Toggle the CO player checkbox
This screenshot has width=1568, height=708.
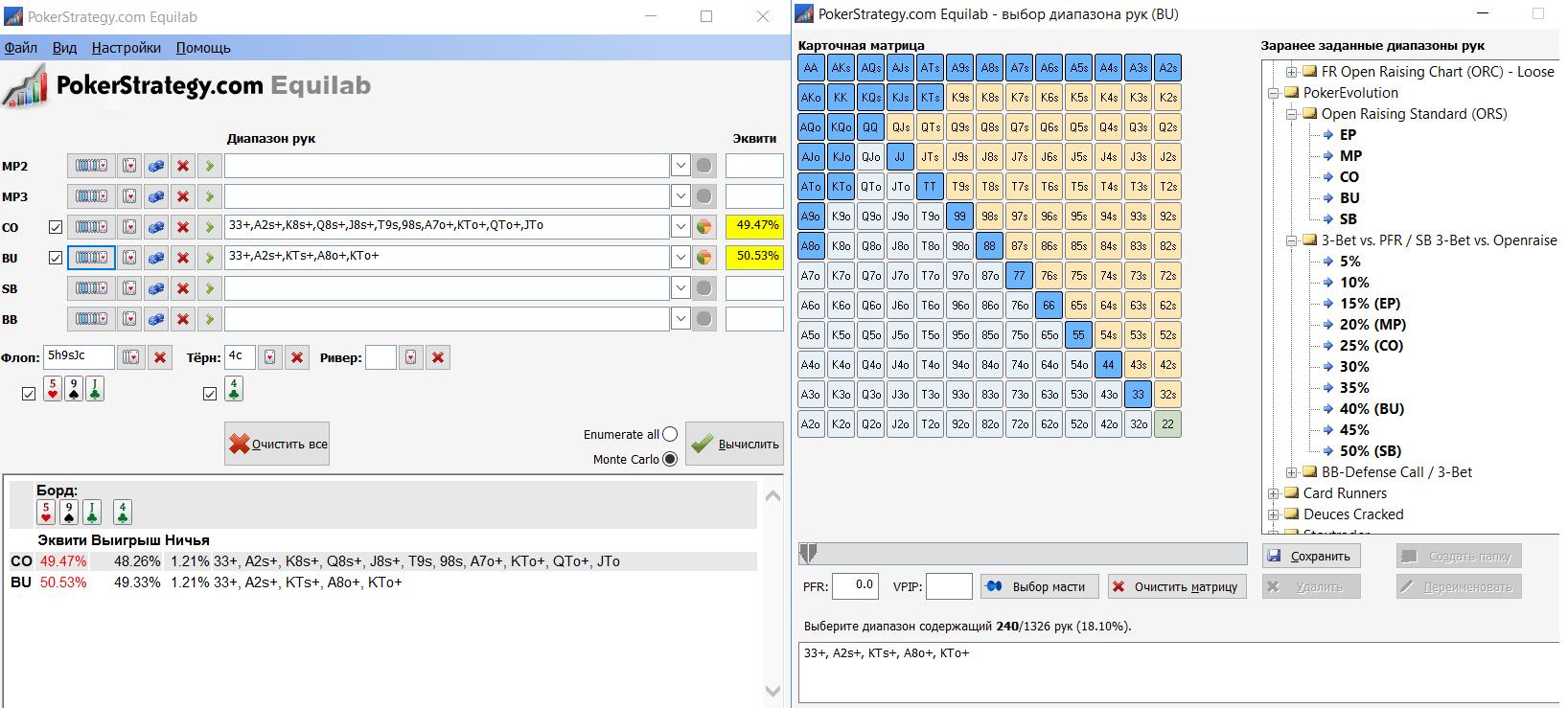(56, 228)
